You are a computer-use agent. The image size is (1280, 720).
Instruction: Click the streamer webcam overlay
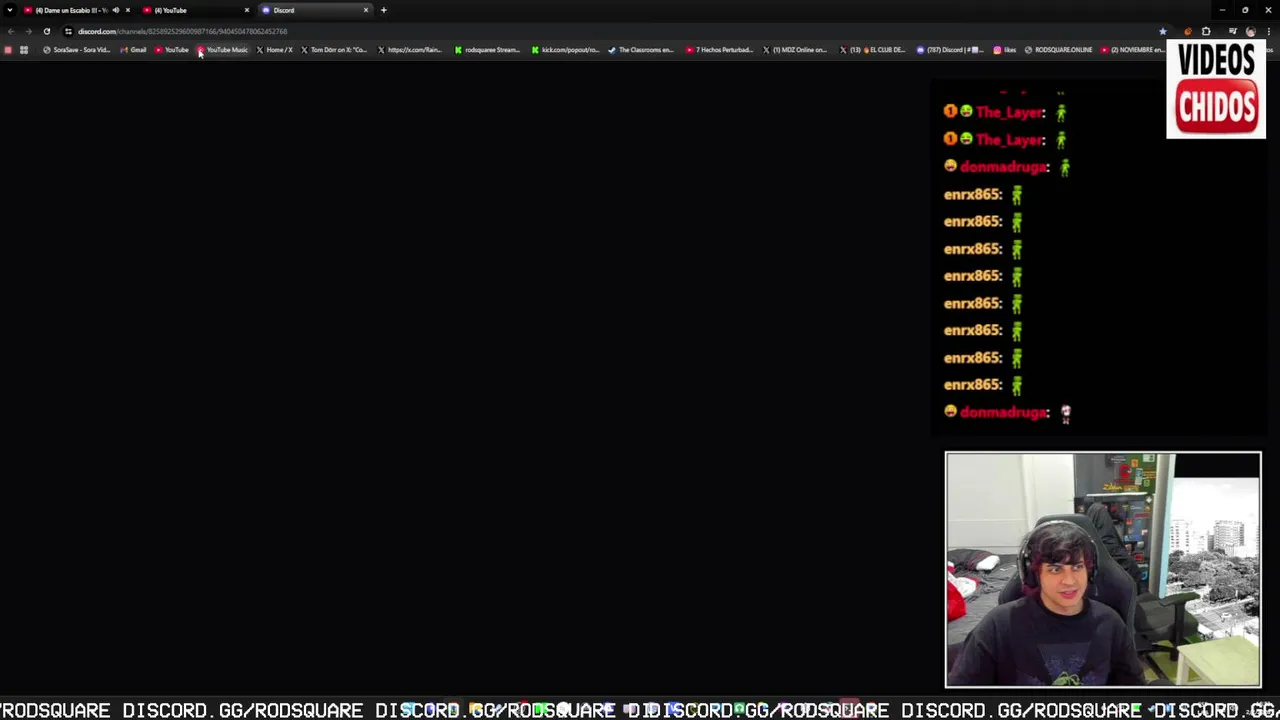tap(1103, 570)
